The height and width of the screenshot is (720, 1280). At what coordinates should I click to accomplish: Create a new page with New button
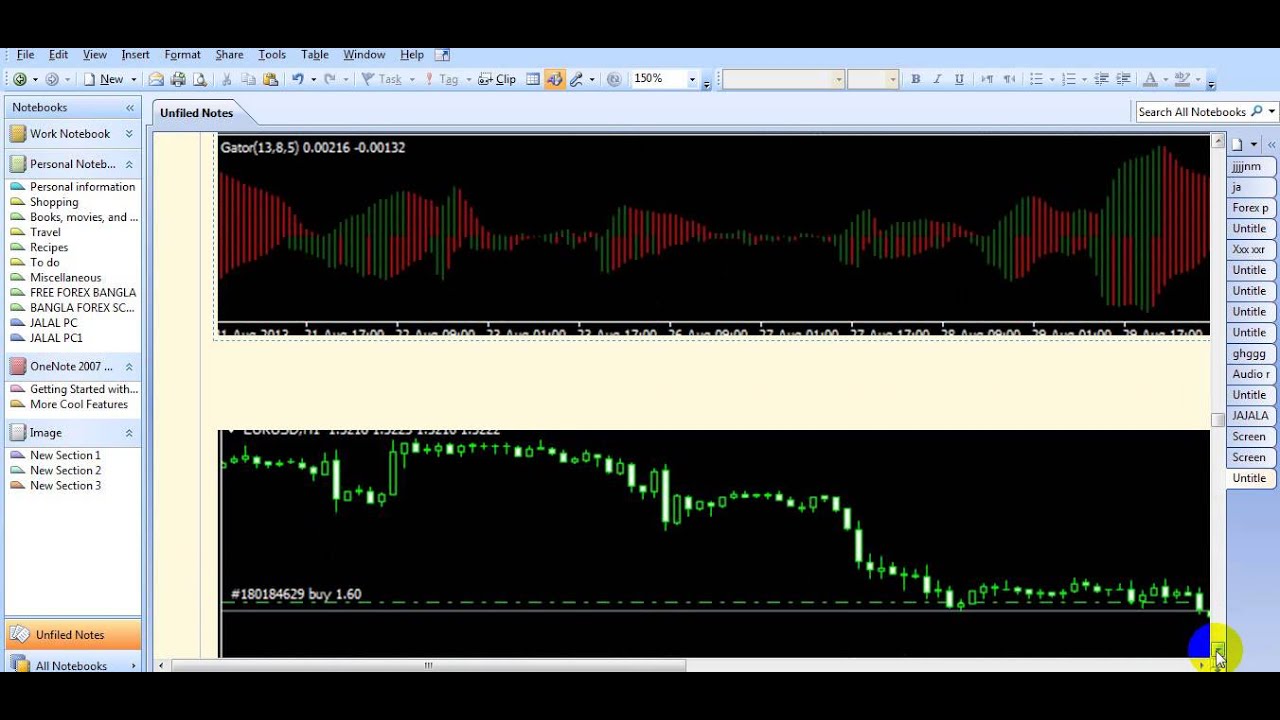(x=104, y=79)
